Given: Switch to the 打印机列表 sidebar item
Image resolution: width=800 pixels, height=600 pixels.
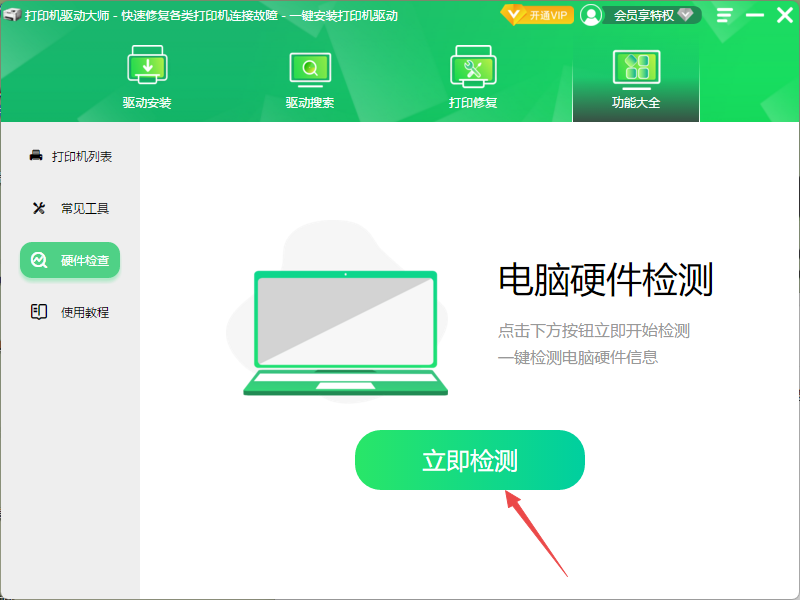Looking at the screenshot, I should tap(74, 157).
